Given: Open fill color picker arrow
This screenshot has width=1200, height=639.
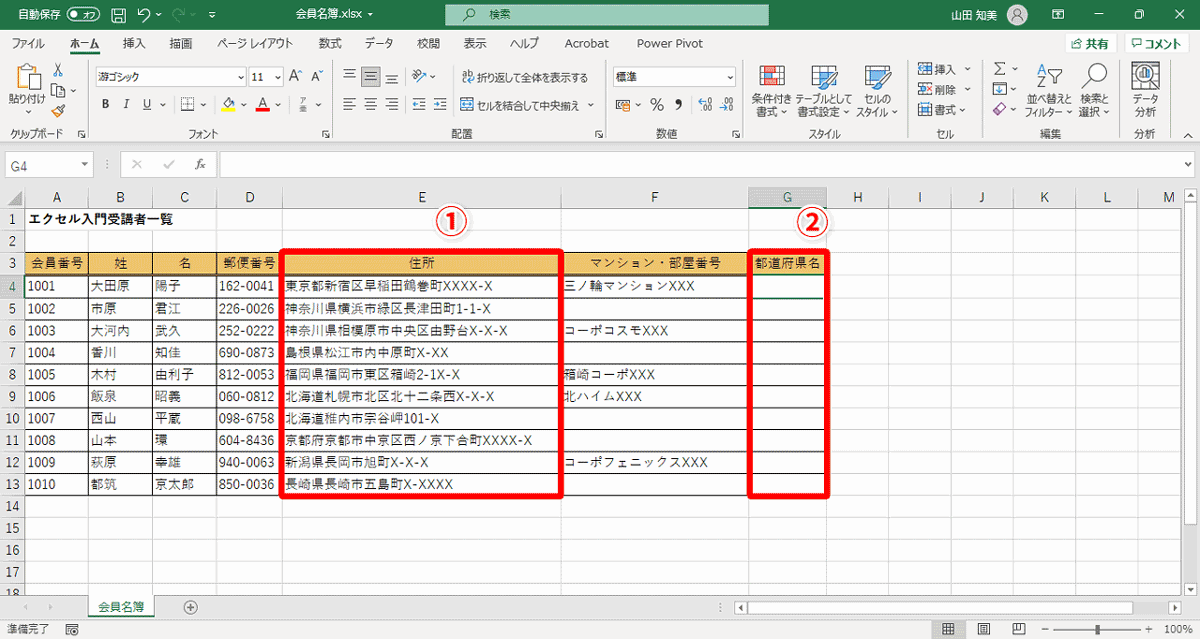Looking at the screenshot, I should [243, 104].
